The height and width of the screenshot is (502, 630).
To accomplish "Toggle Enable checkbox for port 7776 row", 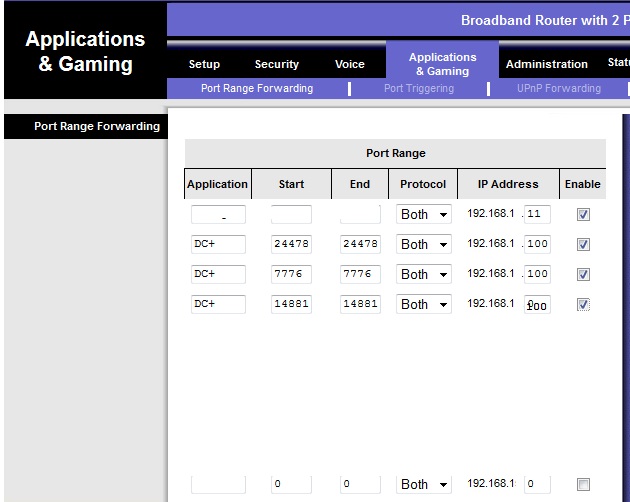I will (583, 274).
